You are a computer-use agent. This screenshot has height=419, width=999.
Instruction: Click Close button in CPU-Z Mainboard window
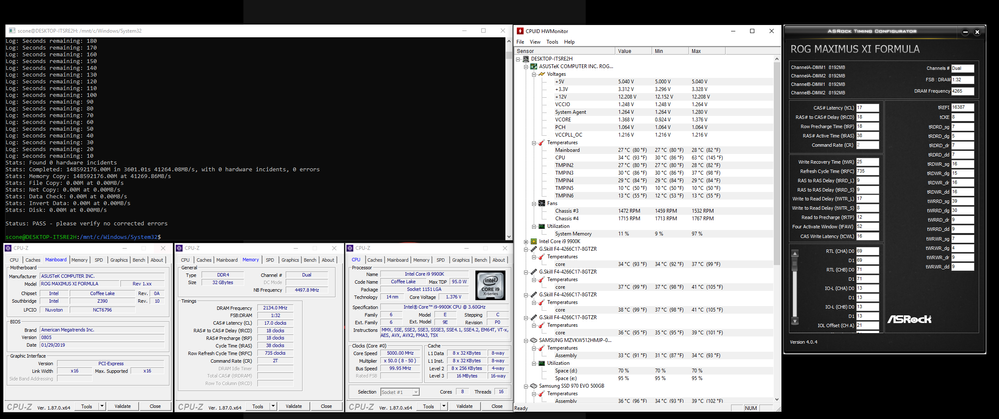click(x=155, y=406)
